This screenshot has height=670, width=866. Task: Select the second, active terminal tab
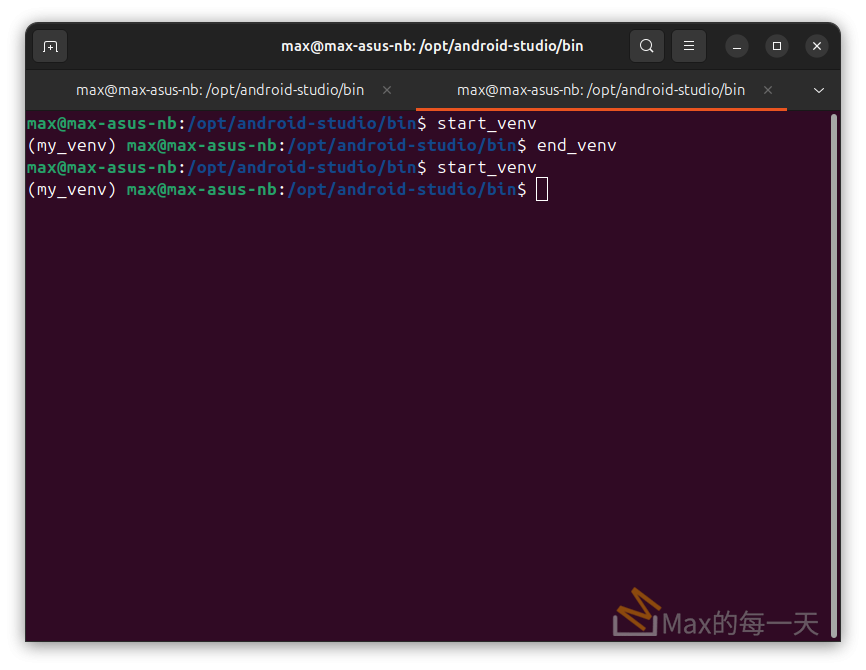600,90
